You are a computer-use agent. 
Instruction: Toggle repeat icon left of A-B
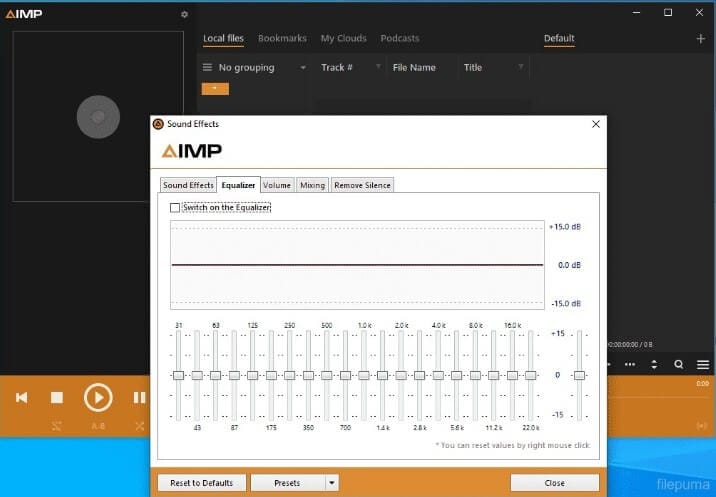57,426
